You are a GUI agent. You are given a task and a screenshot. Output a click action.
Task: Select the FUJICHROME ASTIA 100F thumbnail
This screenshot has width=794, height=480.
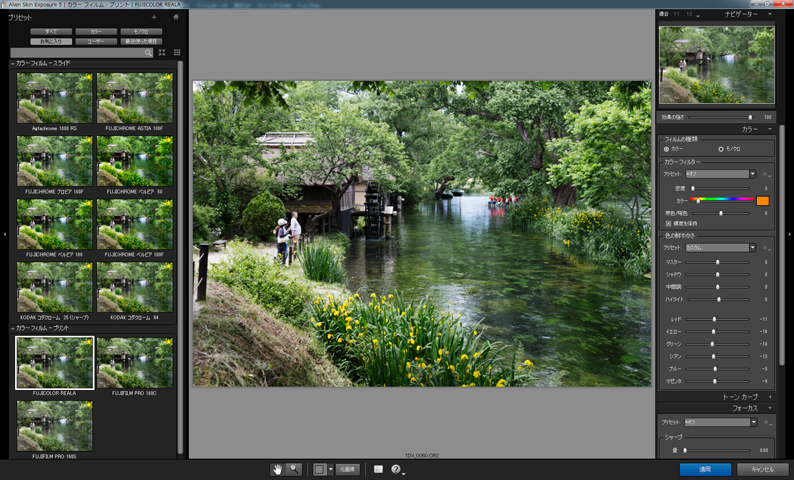coord(135,98)
